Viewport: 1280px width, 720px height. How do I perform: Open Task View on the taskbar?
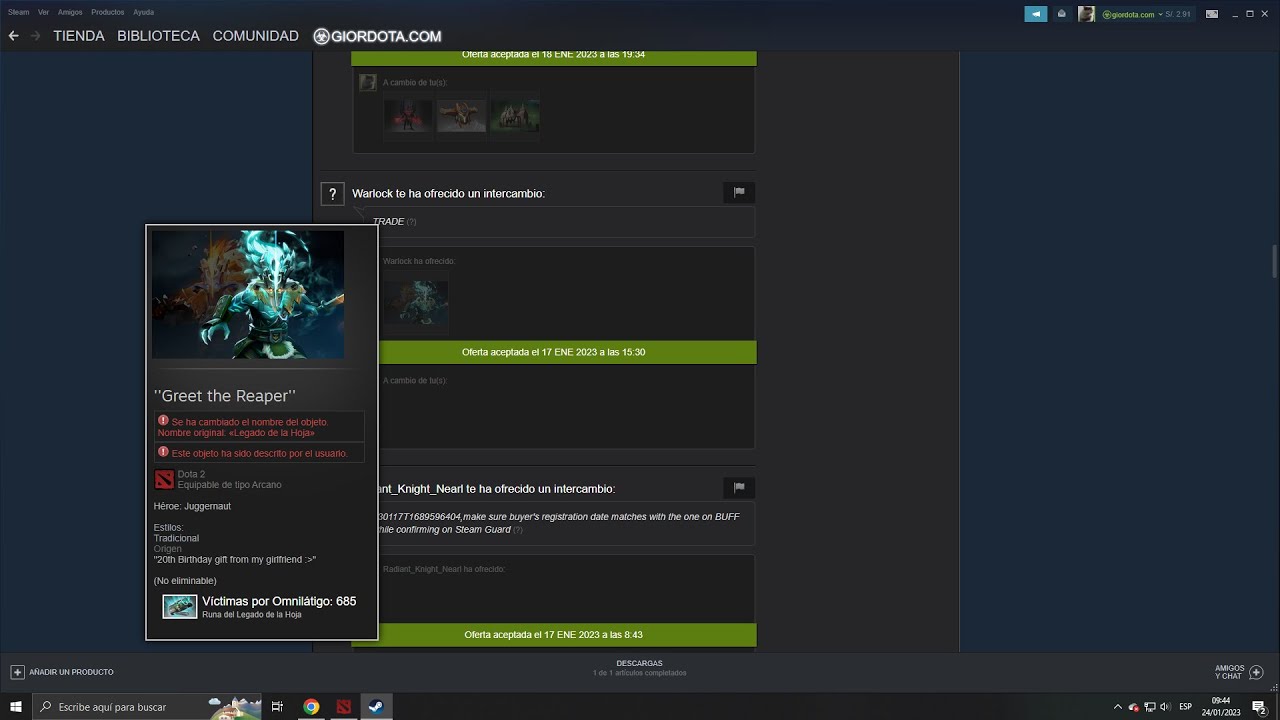(x=278, y=707)
